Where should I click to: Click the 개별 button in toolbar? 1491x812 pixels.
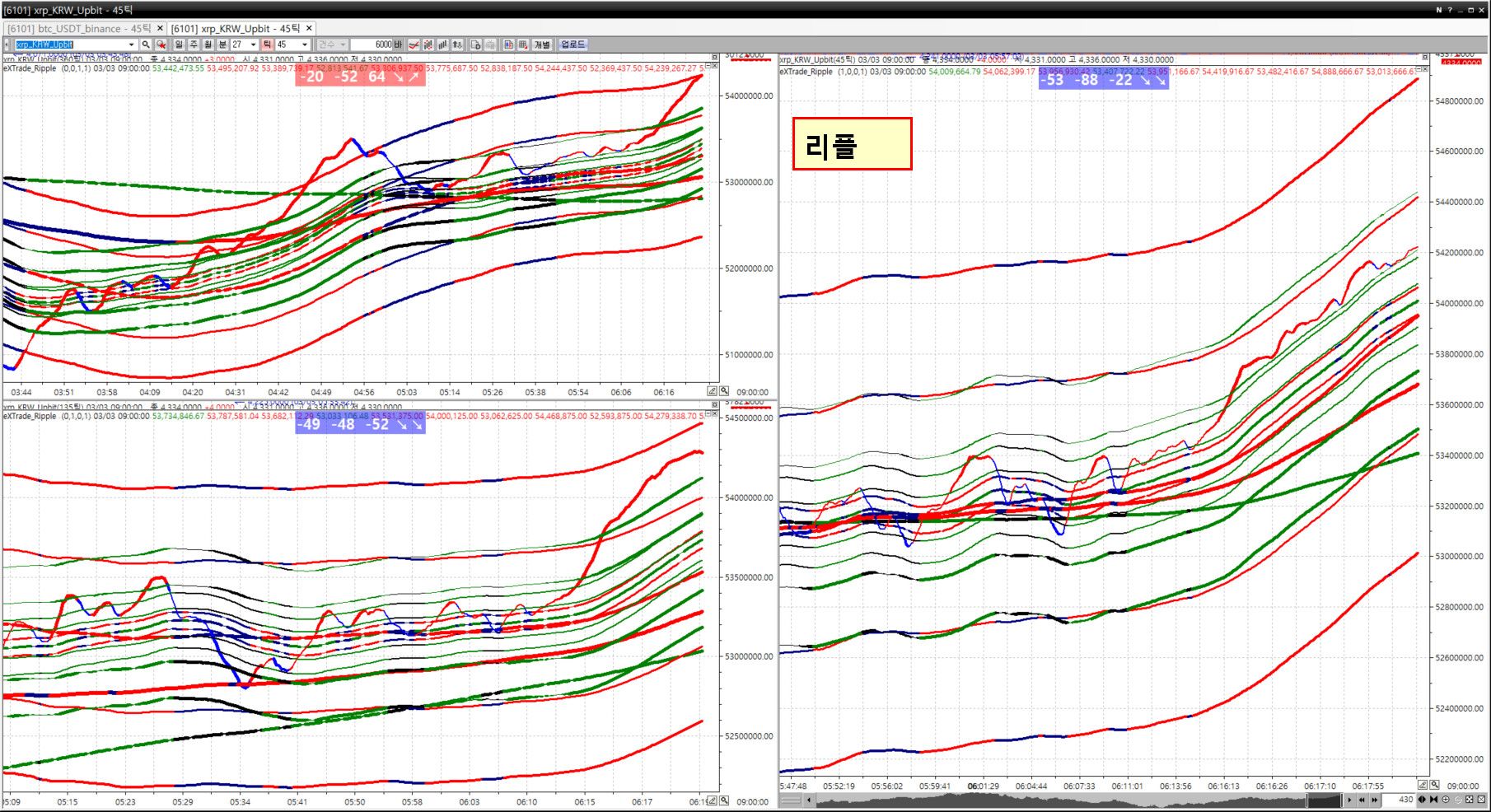point(541,44)
